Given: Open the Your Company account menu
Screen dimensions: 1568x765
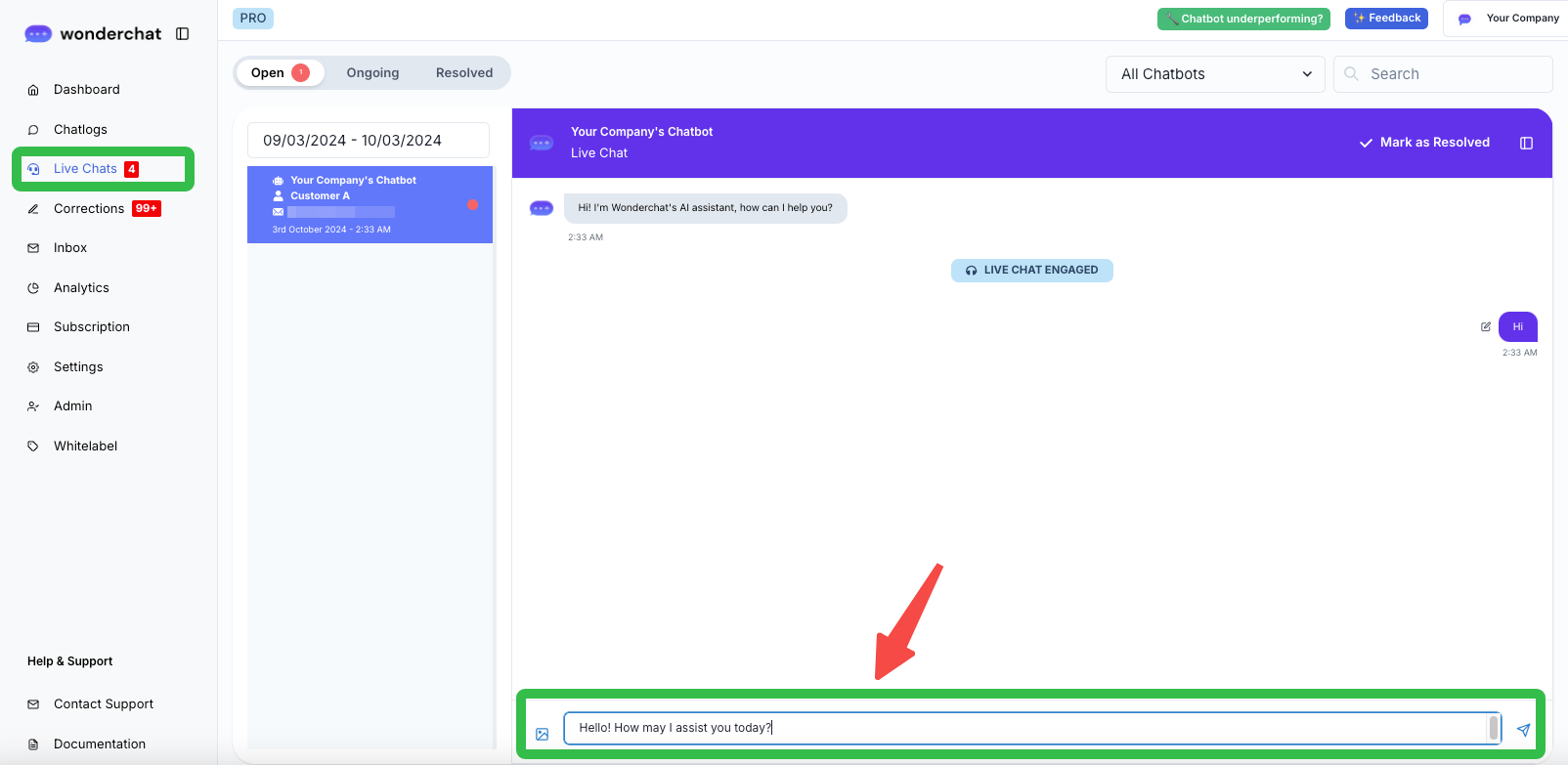Looking at the screenshot, I should click(x=1509, y=19).
